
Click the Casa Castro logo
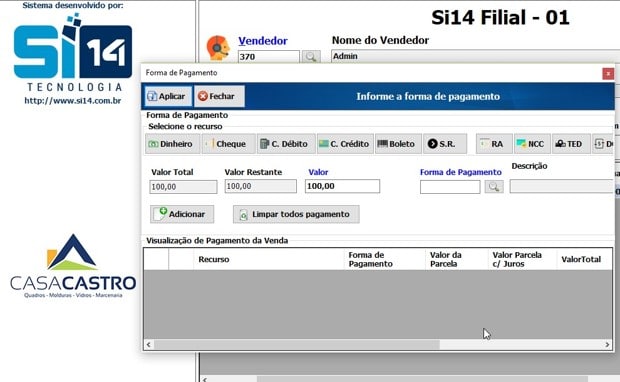[x=73, y=266]
